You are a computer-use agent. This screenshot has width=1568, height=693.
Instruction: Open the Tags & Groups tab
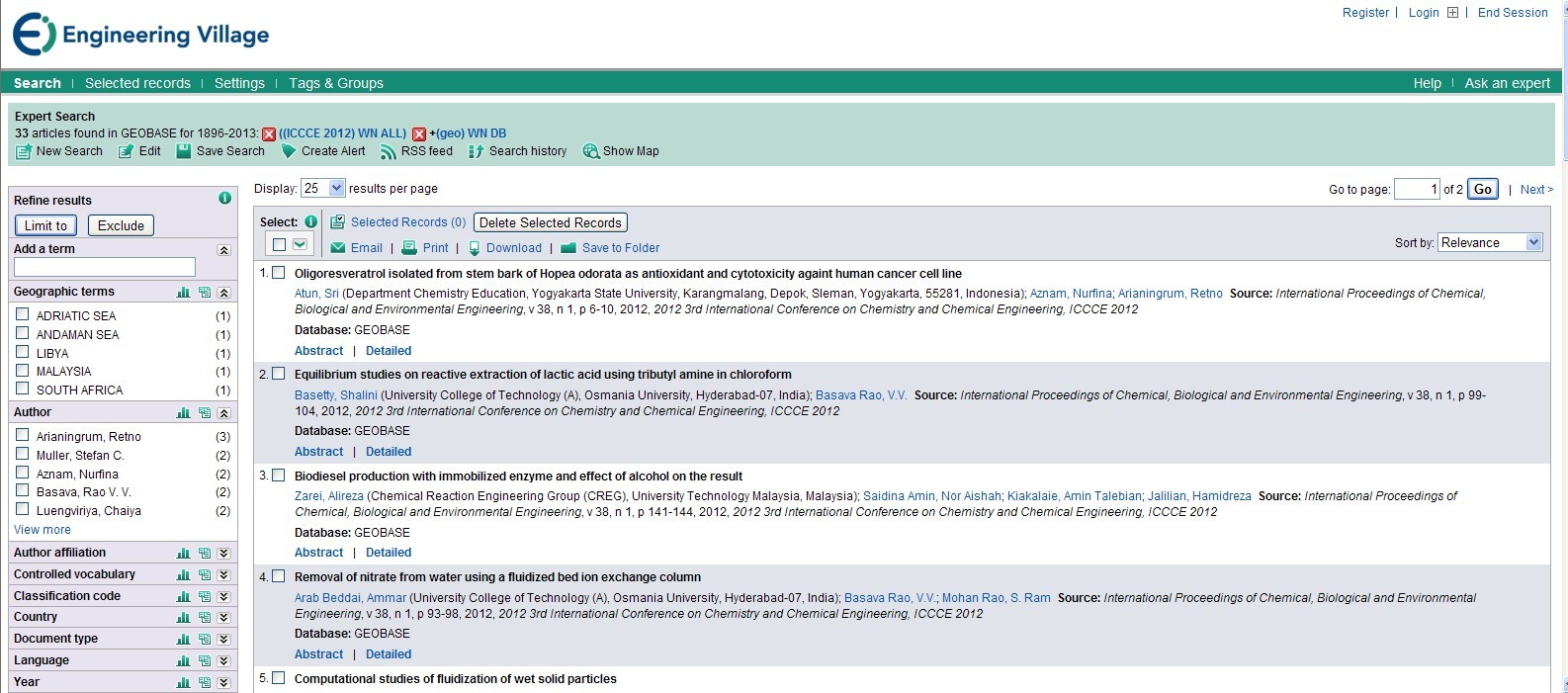pyautogui.click(x=336, y=83)
